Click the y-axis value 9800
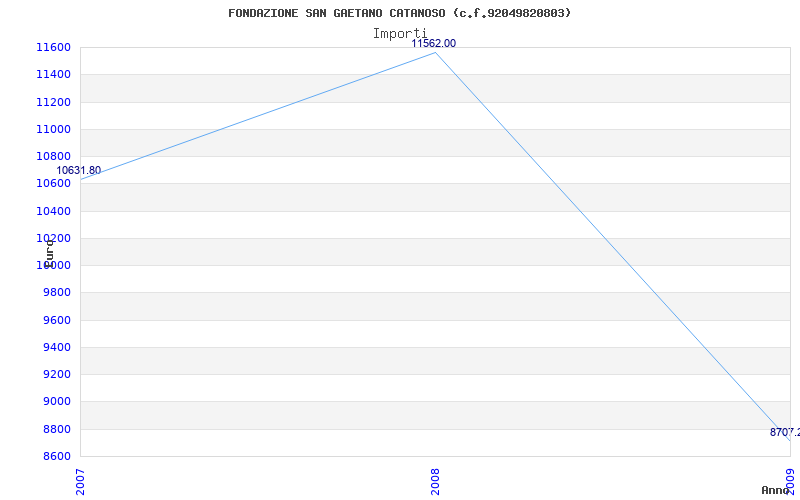Screen dimensions: 800x500 [56, 292]
